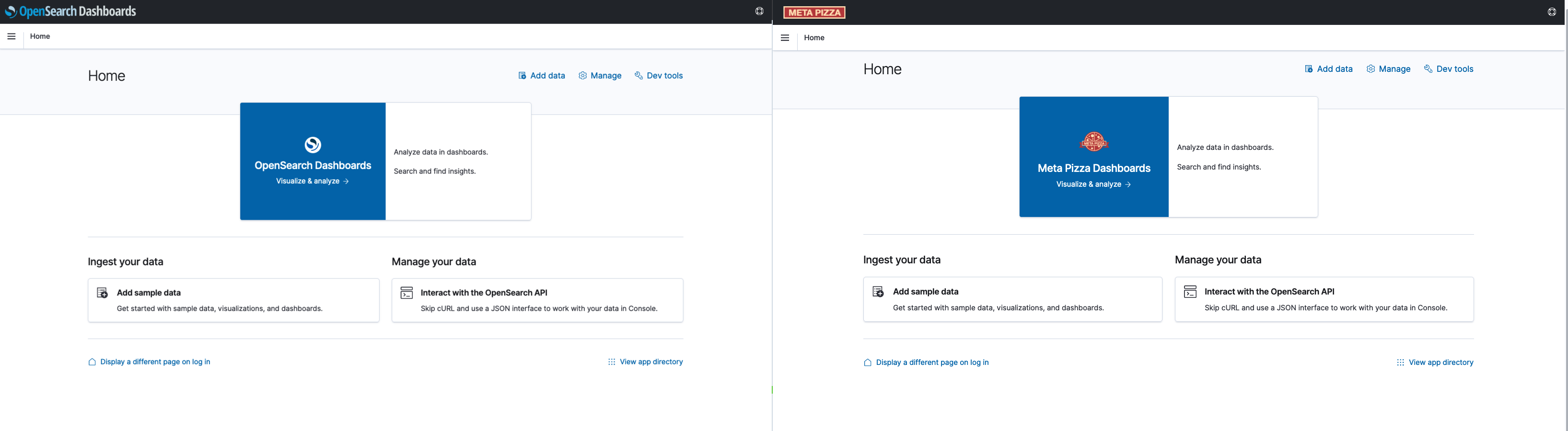Open the help icon in the Meta Pizza header
The image size is (1568, 431).
click(x=1552, y=11)
